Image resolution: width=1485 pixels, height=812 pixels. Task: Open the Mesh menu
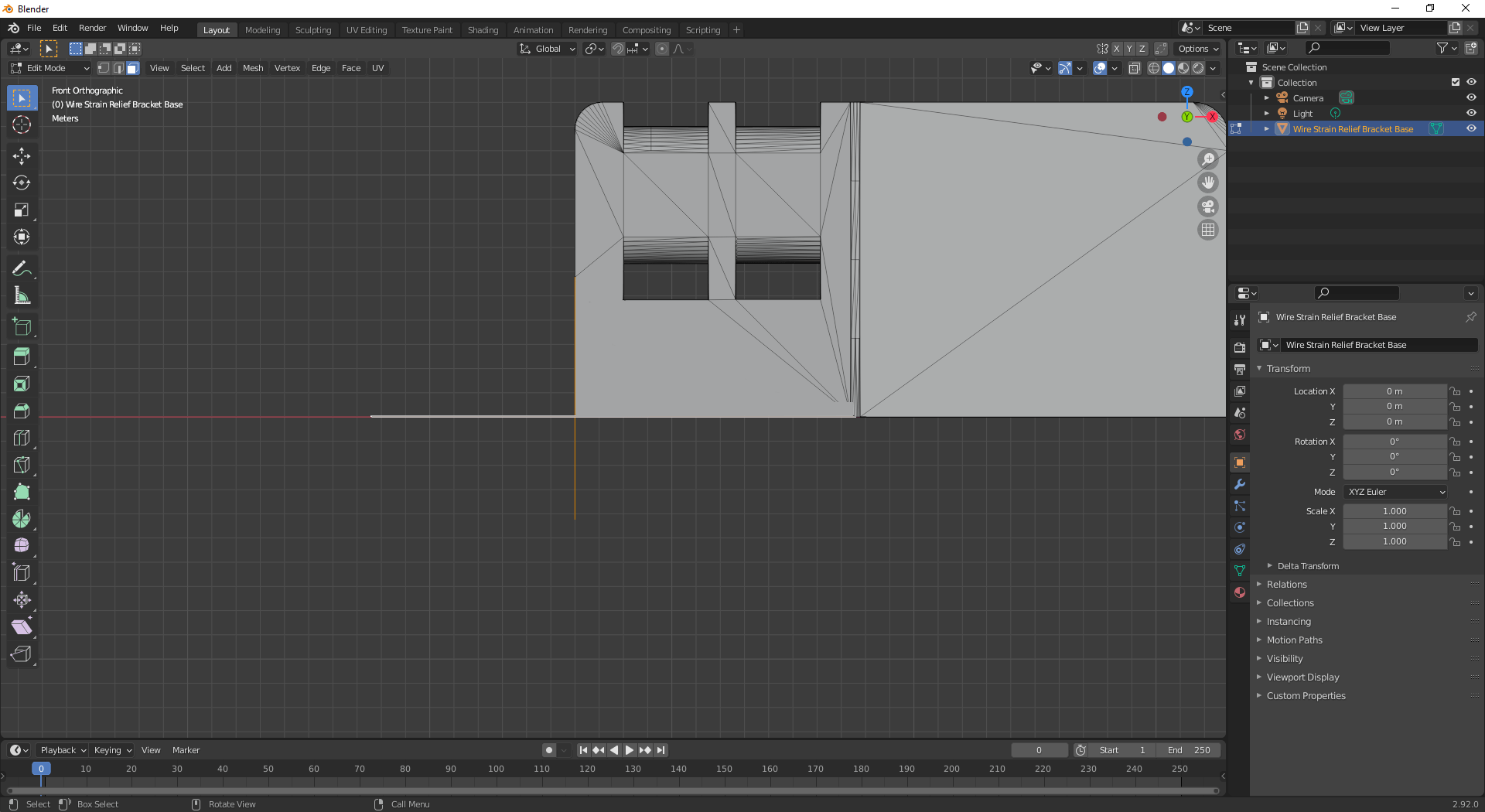(253, 68)
